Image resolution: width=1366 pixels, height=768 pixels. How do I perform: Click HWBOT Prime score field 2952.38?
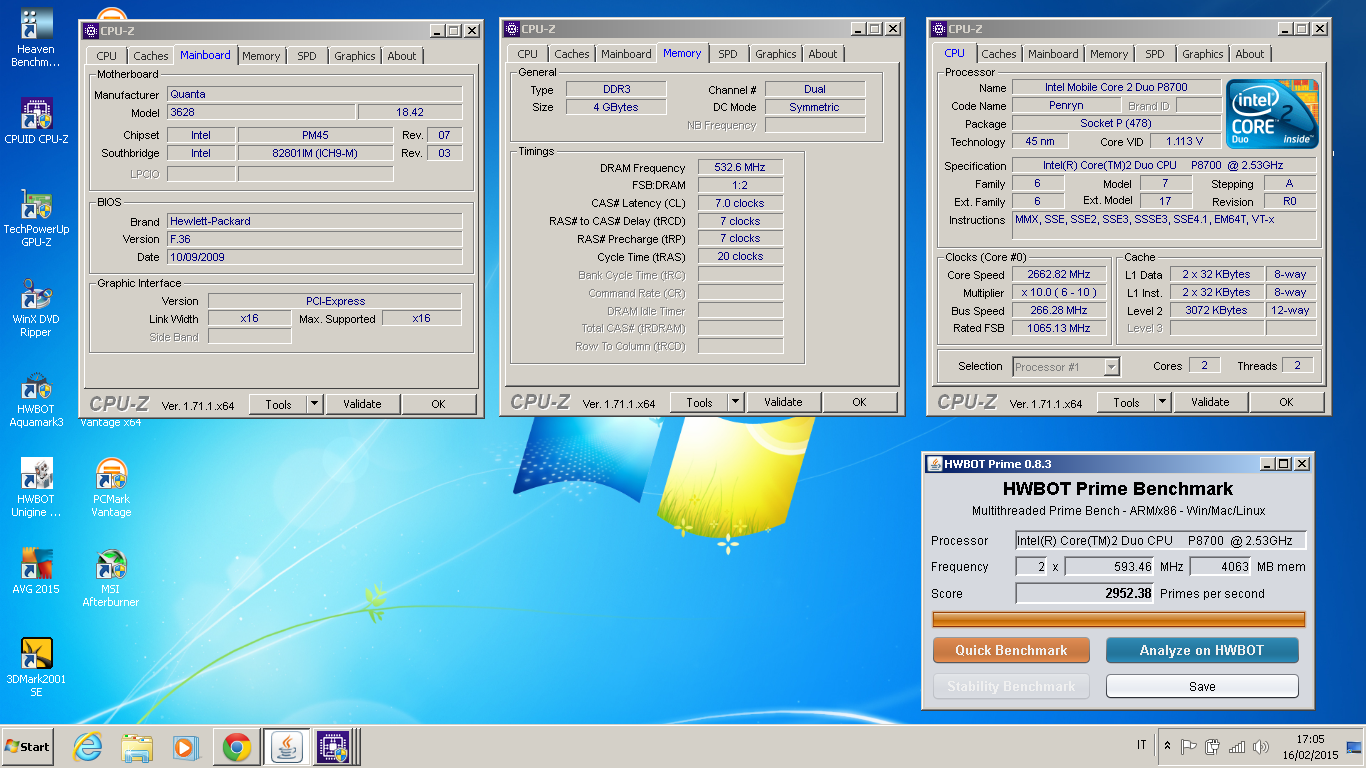[1085, 593]
